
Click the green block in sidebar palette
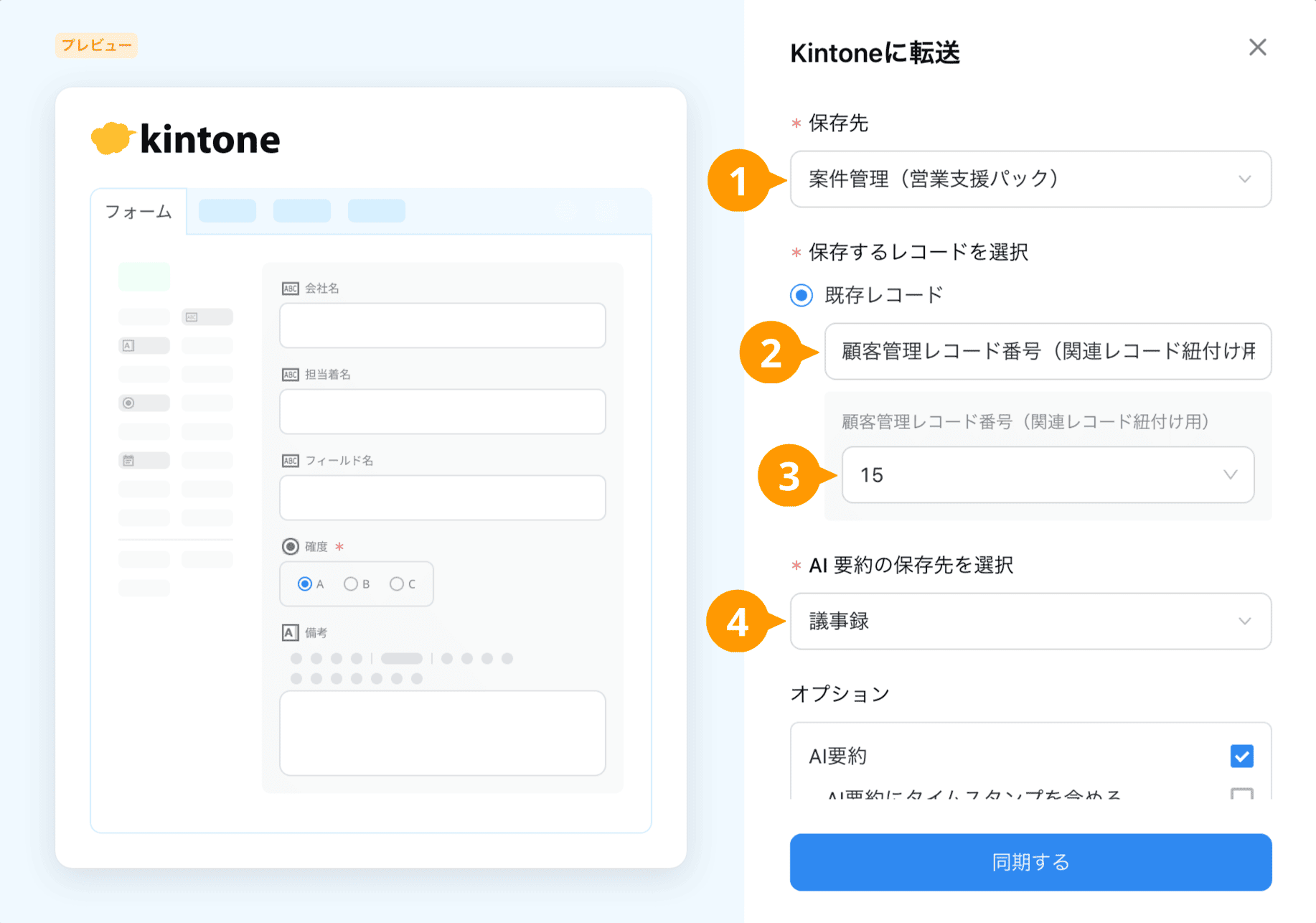144,276
